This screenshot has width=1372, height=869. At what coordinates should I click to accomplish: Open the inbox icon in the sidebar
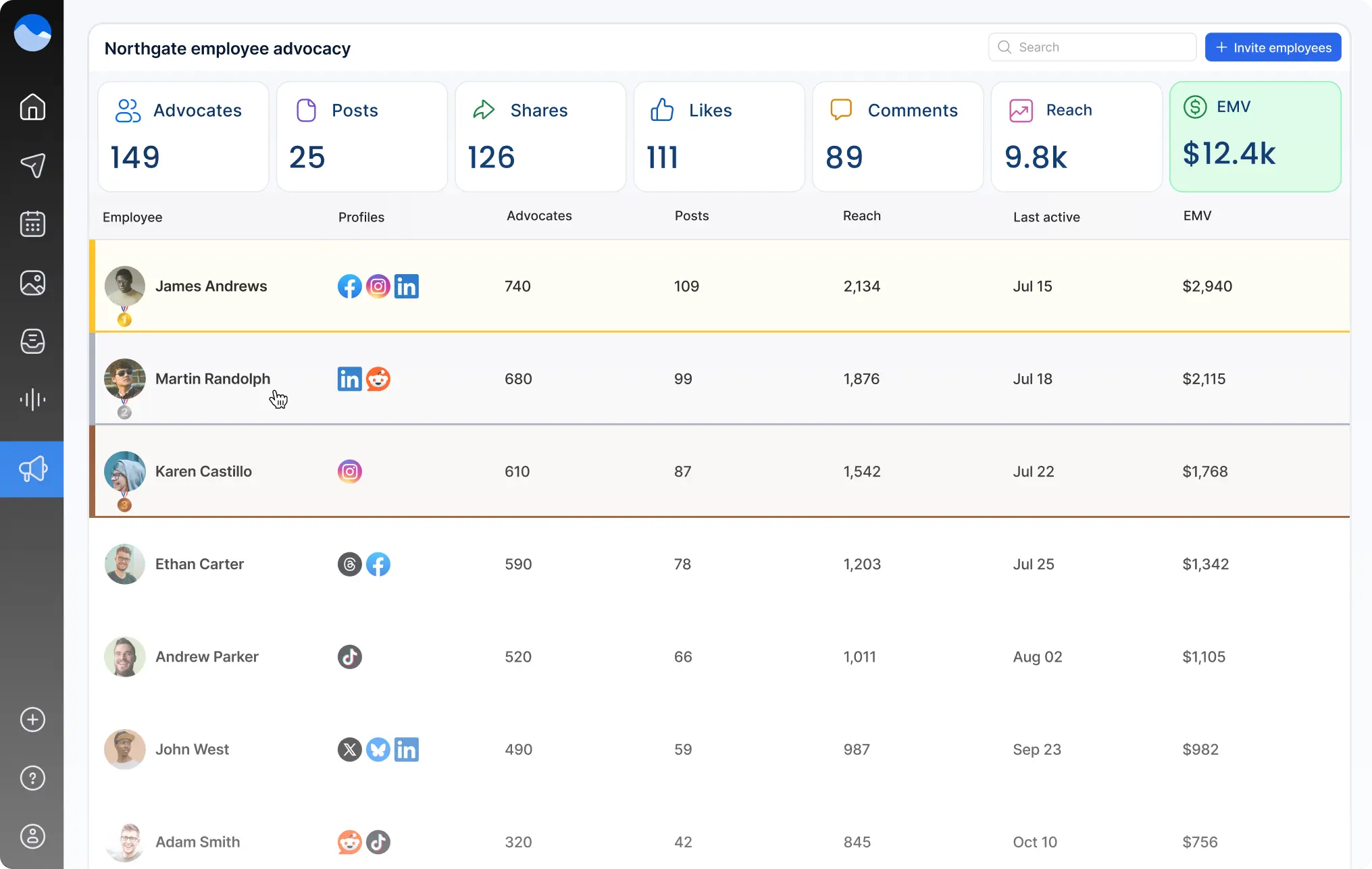pos(32,341)
